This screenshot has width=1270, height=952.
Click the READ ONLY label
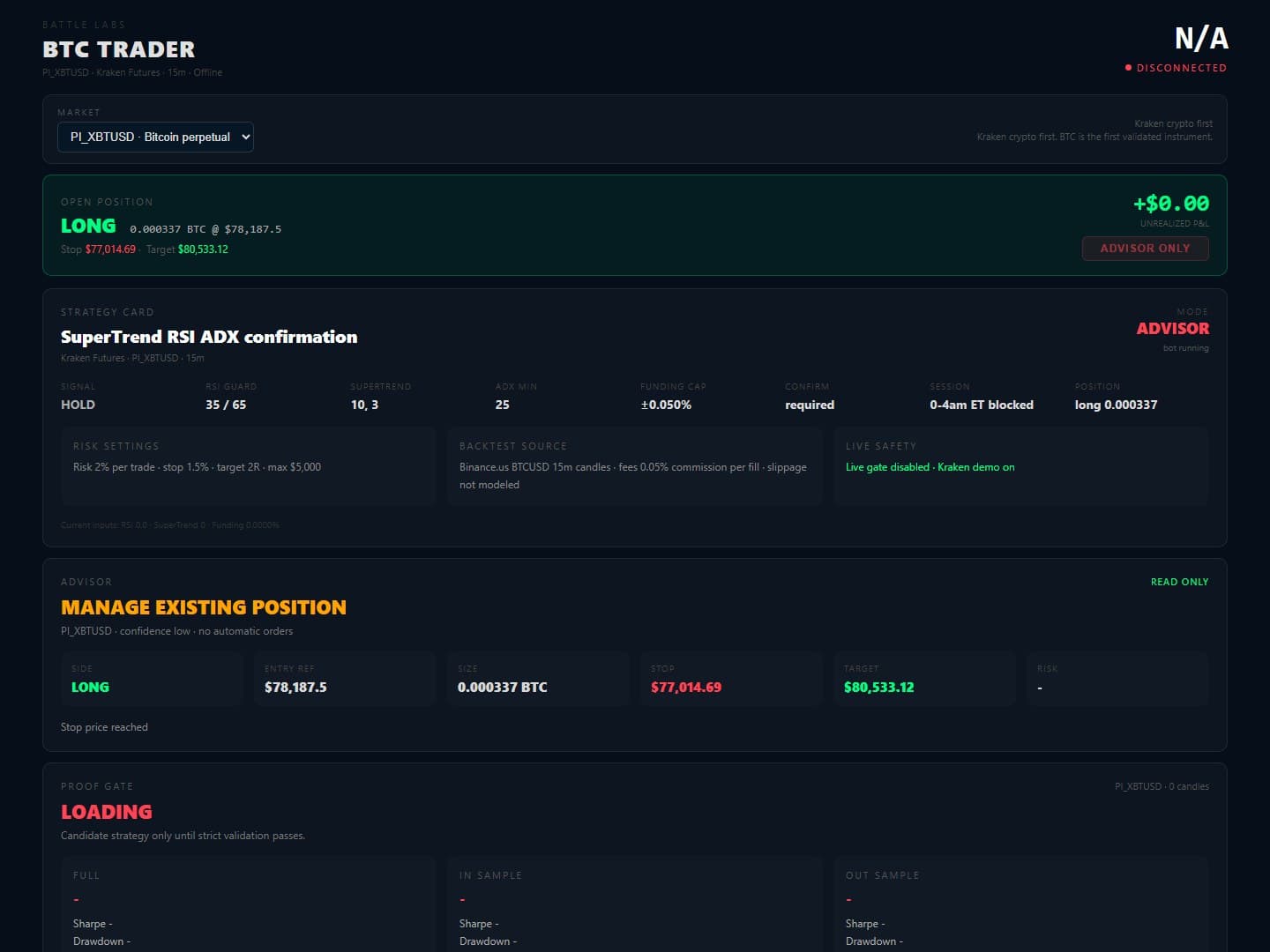(x=1180, y=582)
